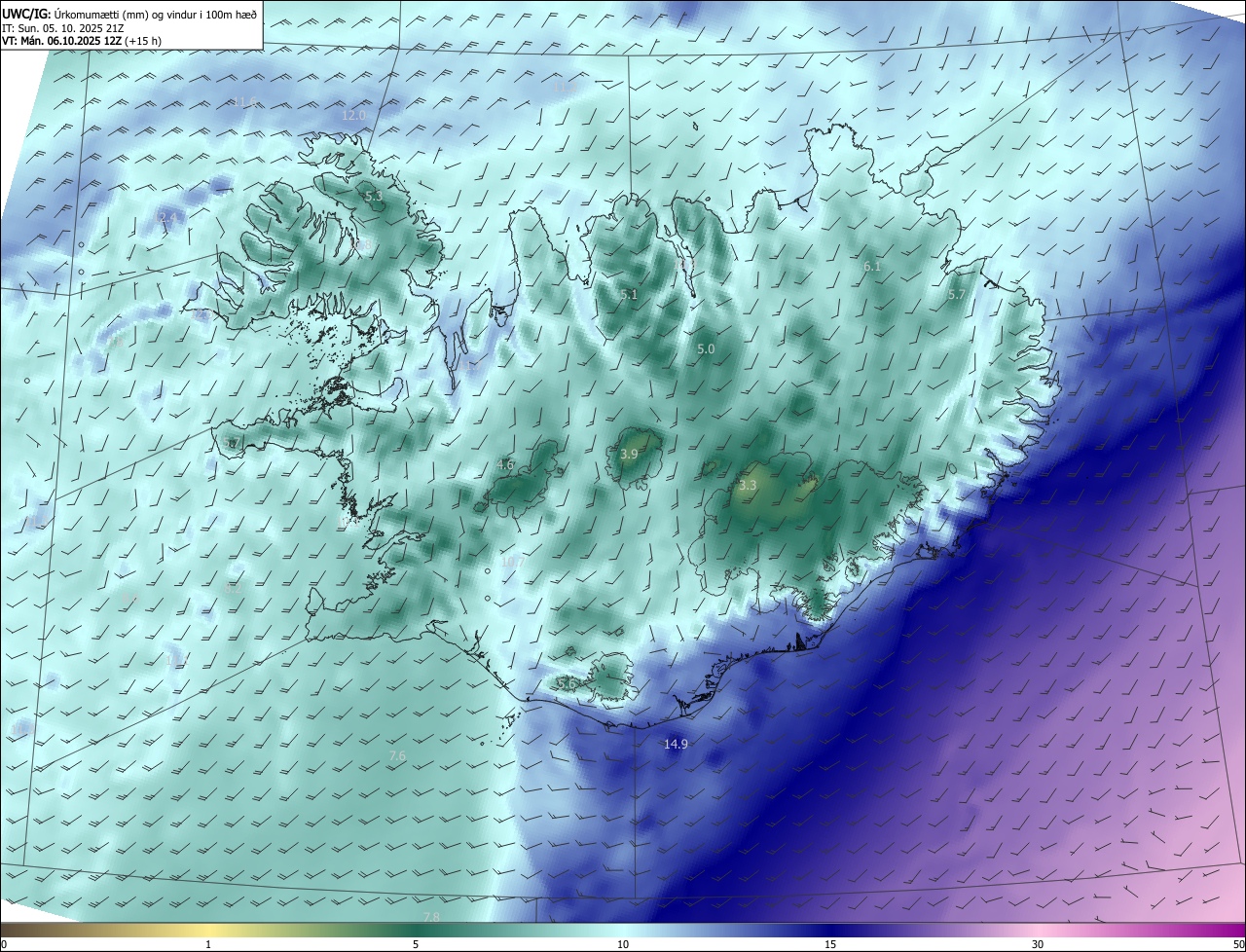Click the color scale tick label 30

[1038, 944]
